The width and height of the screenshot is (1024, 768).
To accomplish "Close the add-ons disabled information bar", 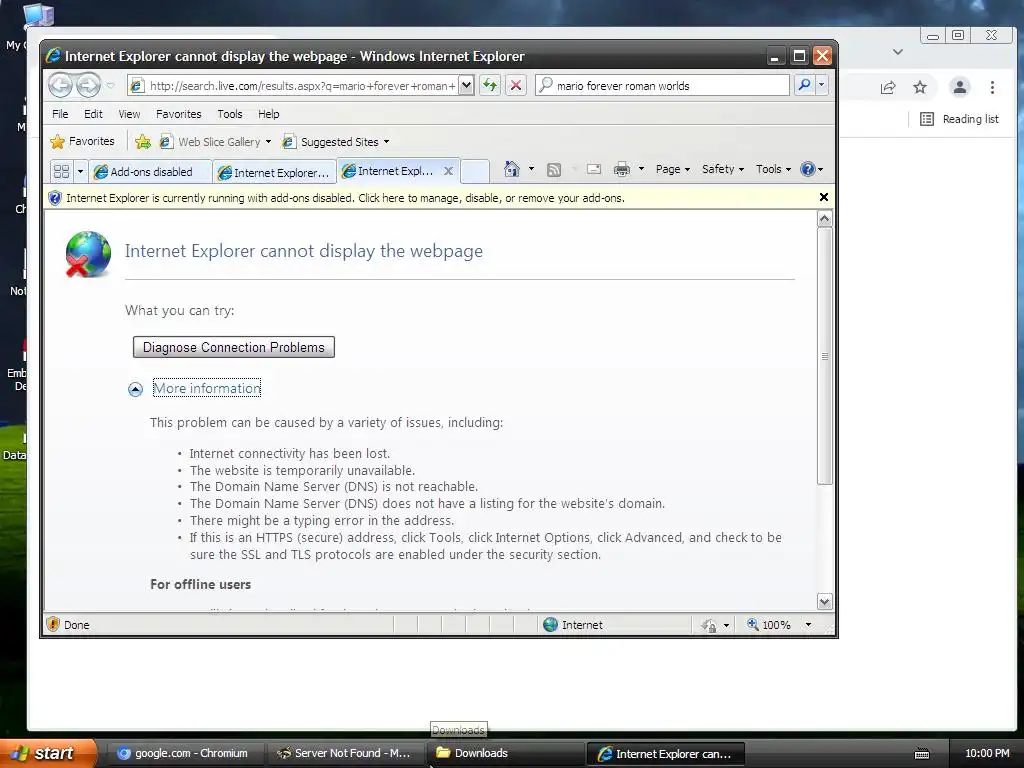I will point(824,197).
